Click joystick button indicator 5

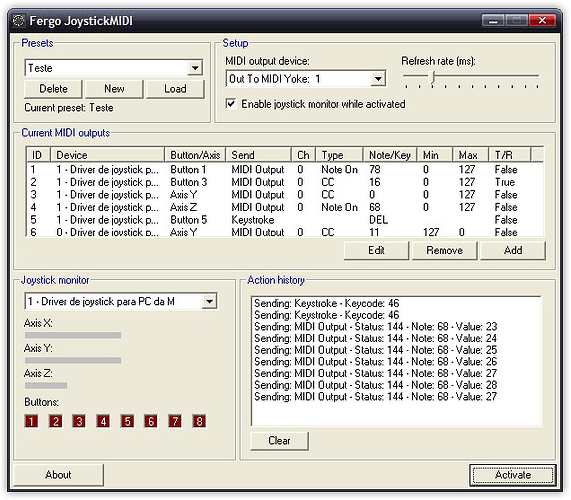point(127,421)
